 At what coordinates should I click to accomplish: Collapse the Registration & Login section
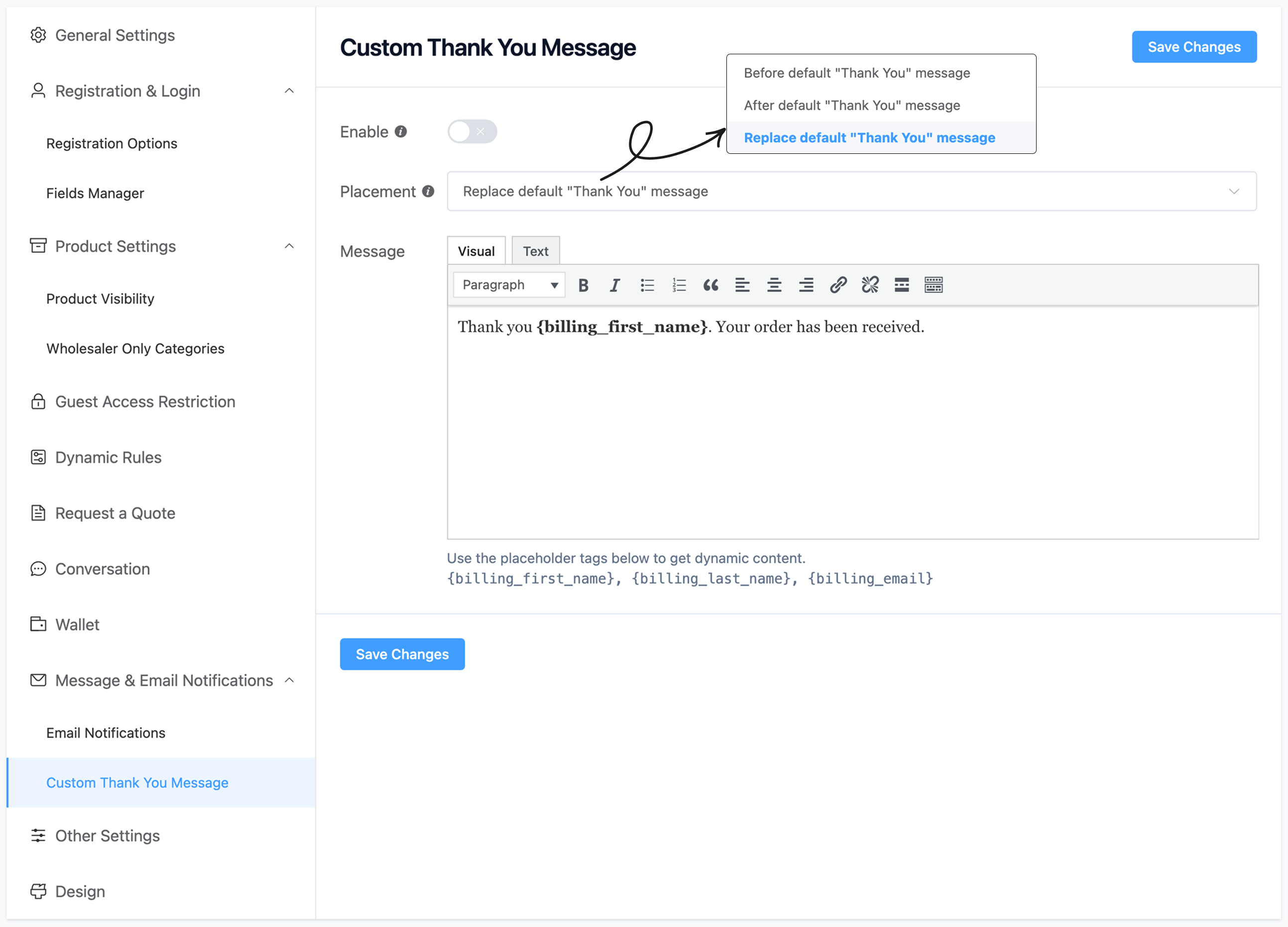(289, 91)
